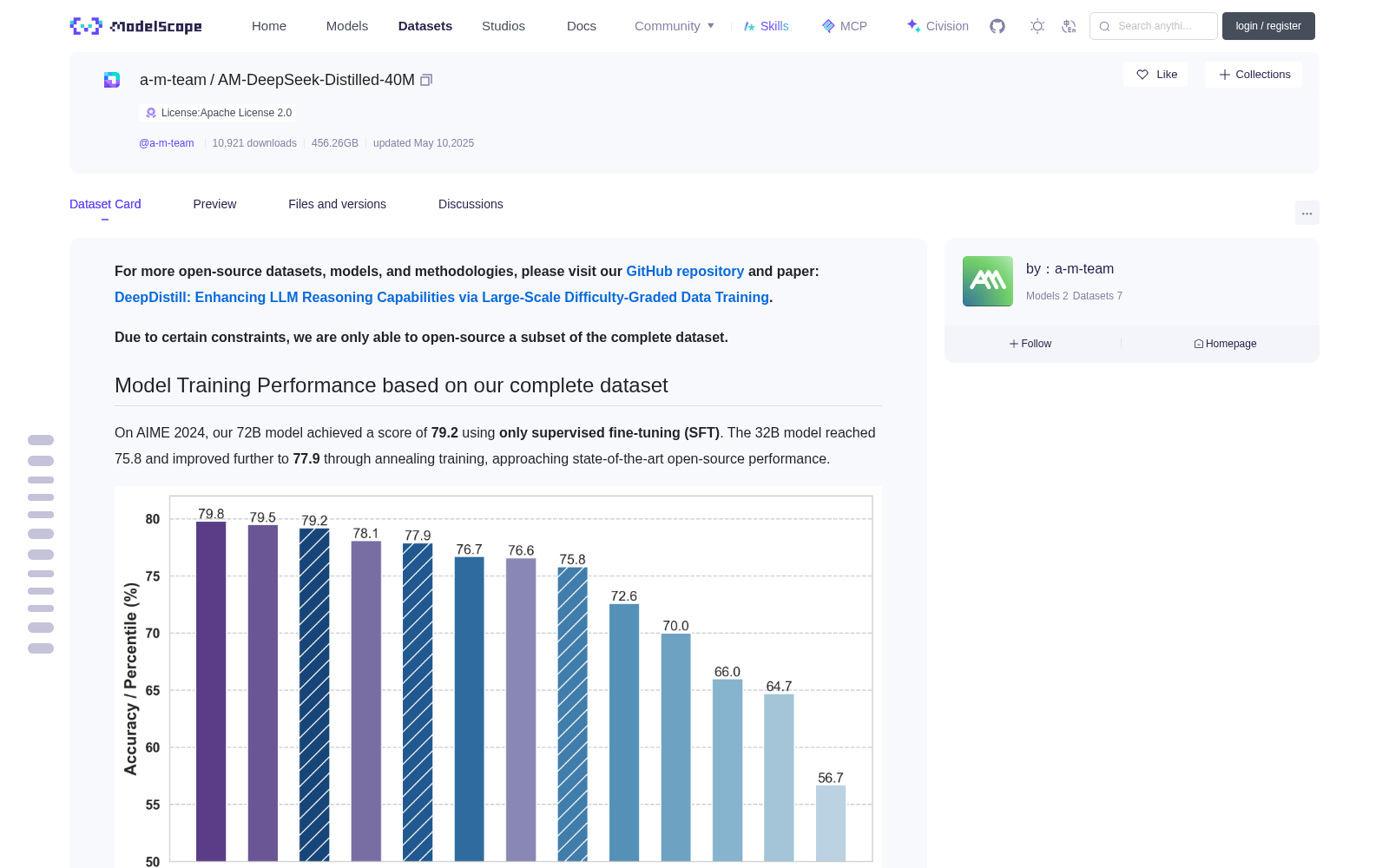Jump to first section in side outline

click(41, 440)
